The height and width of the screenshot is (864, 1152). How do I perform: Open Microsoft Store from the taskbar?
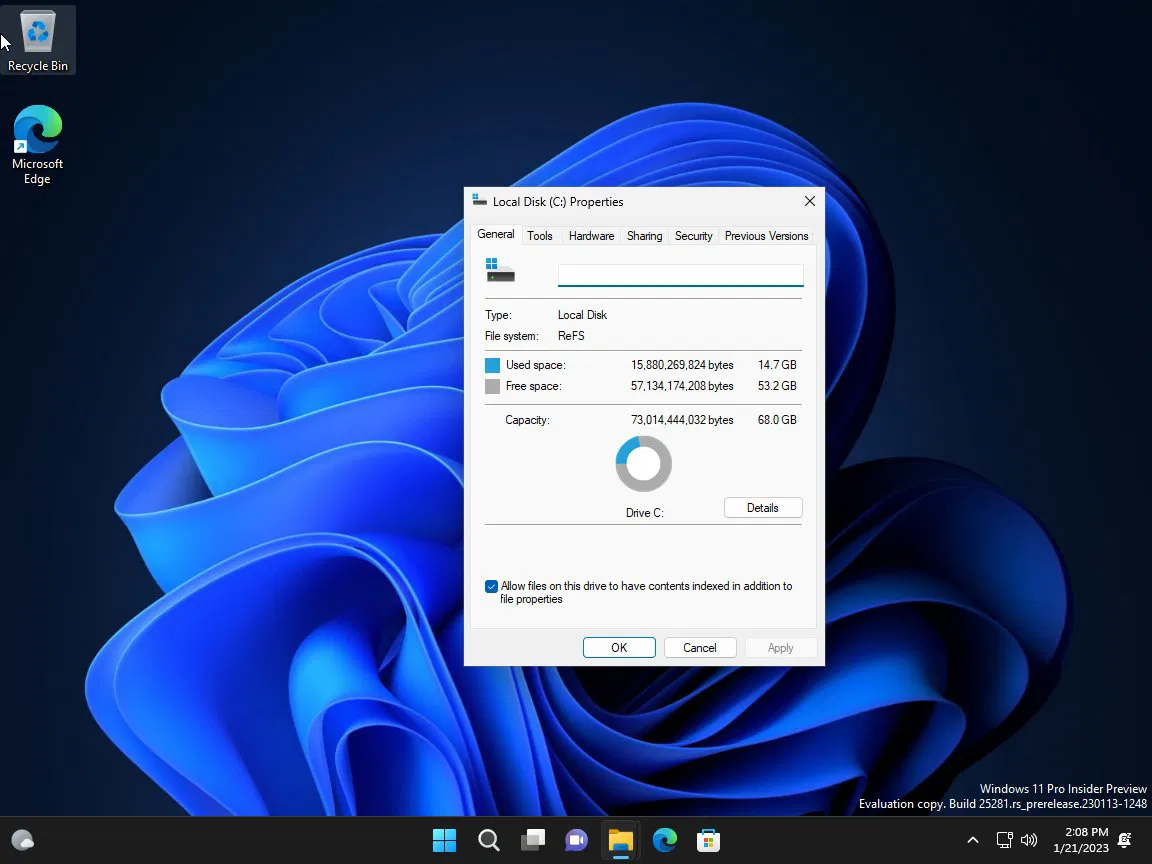click(x=708, y=840)
